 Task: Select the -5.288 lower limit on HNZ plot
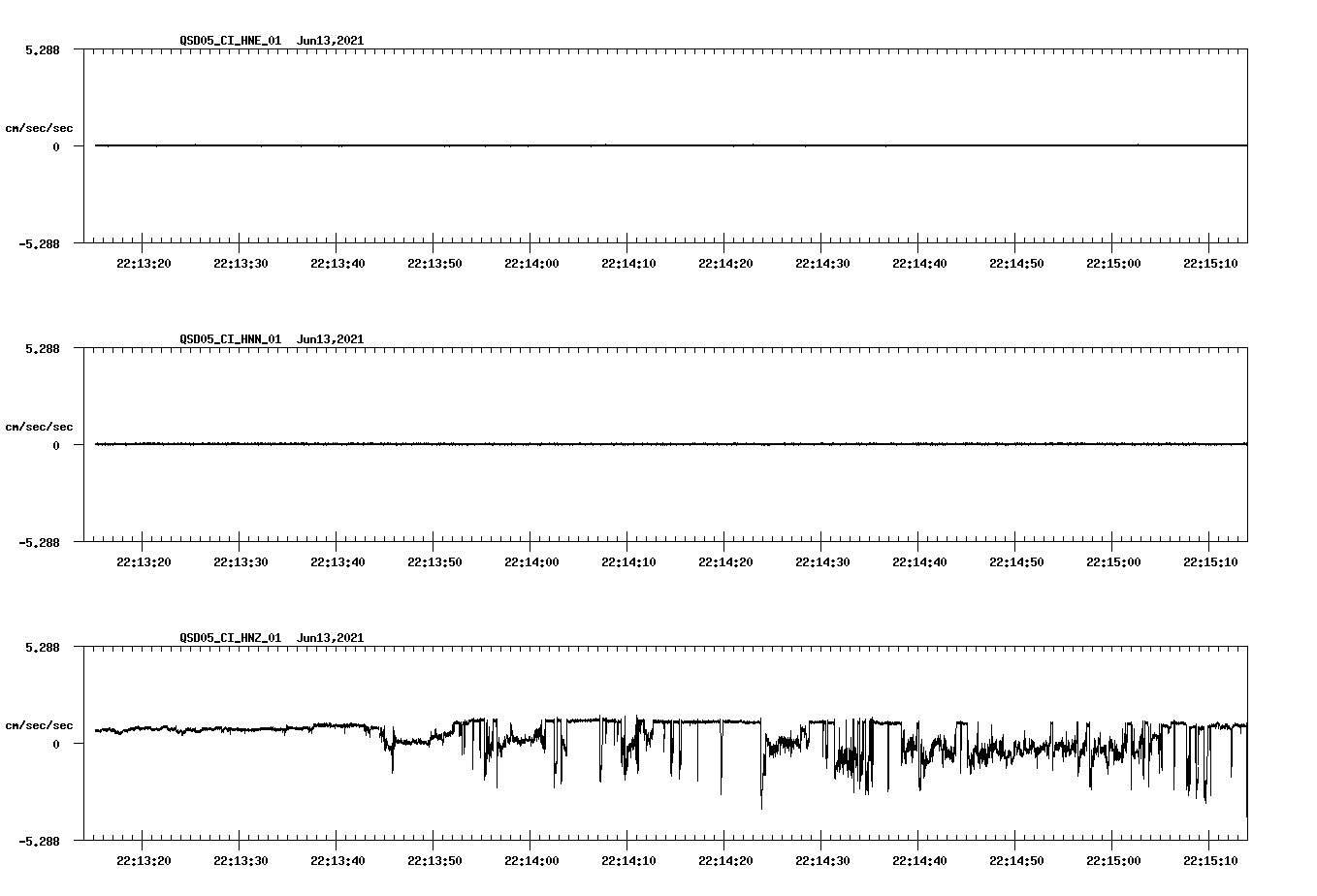(39, 841)
